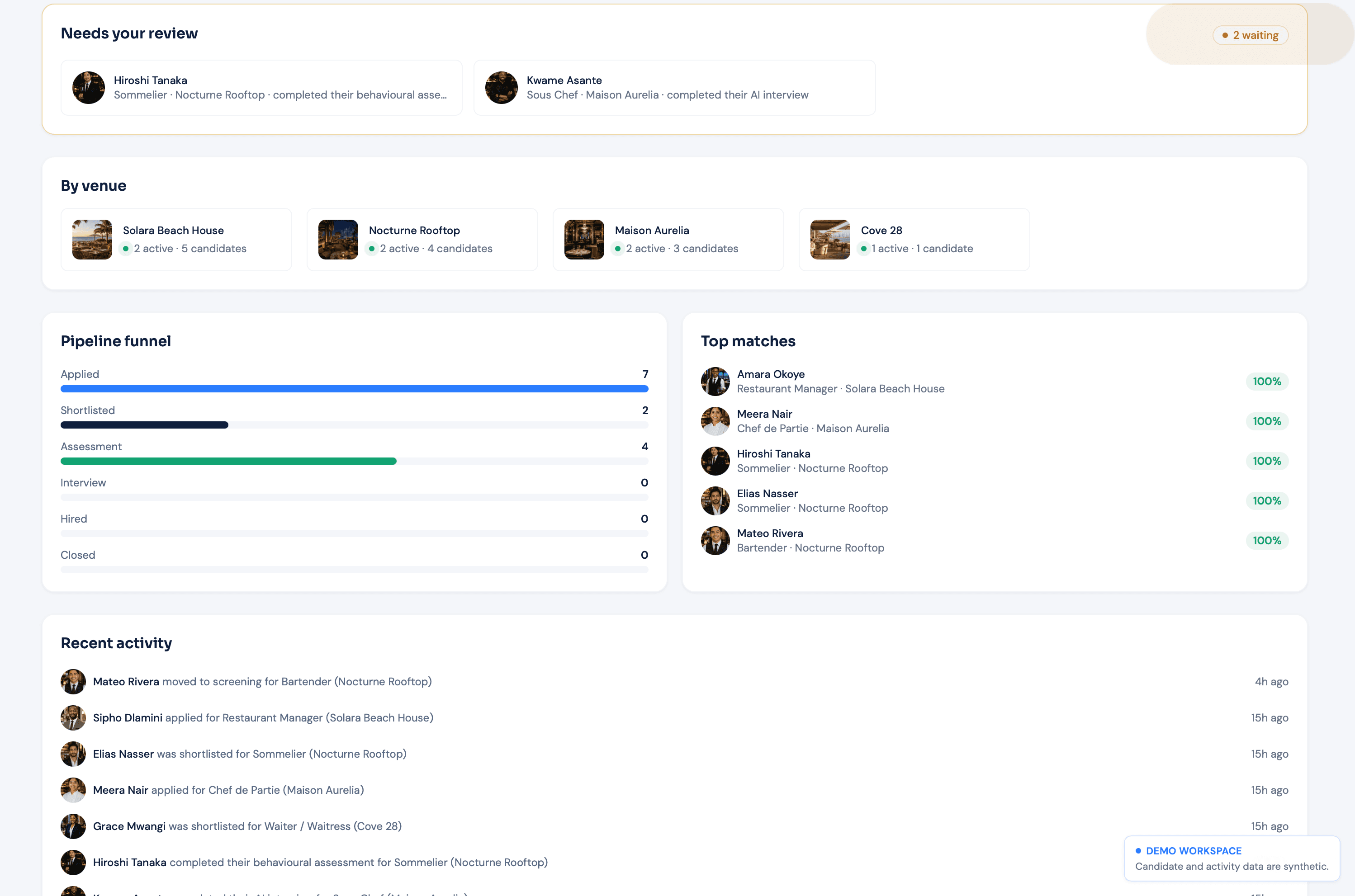Click Amara Okoye's avatar in Top matches

pos(715,381)
